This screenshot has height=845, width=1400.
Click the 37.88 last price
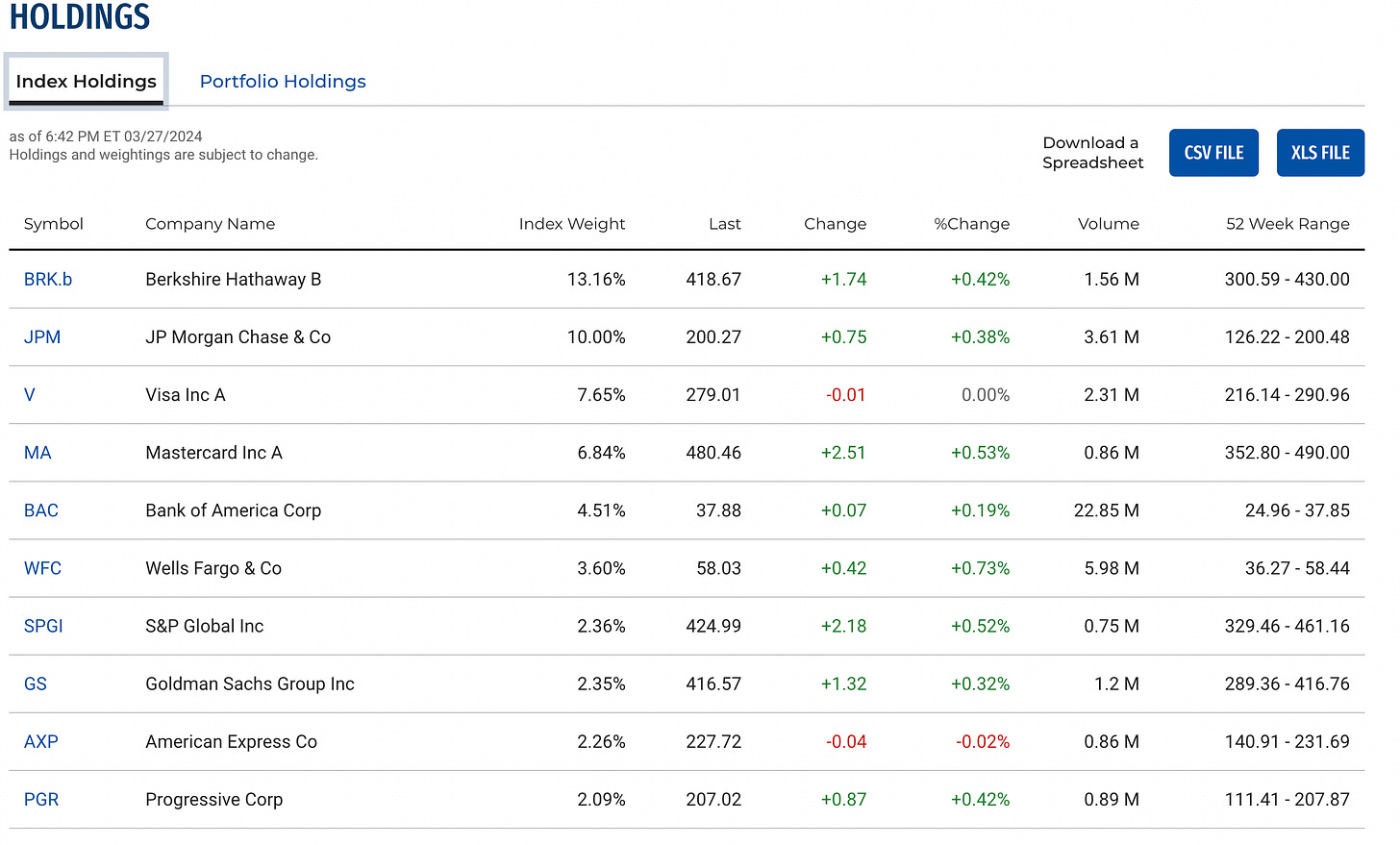click(x=719, y=510)
